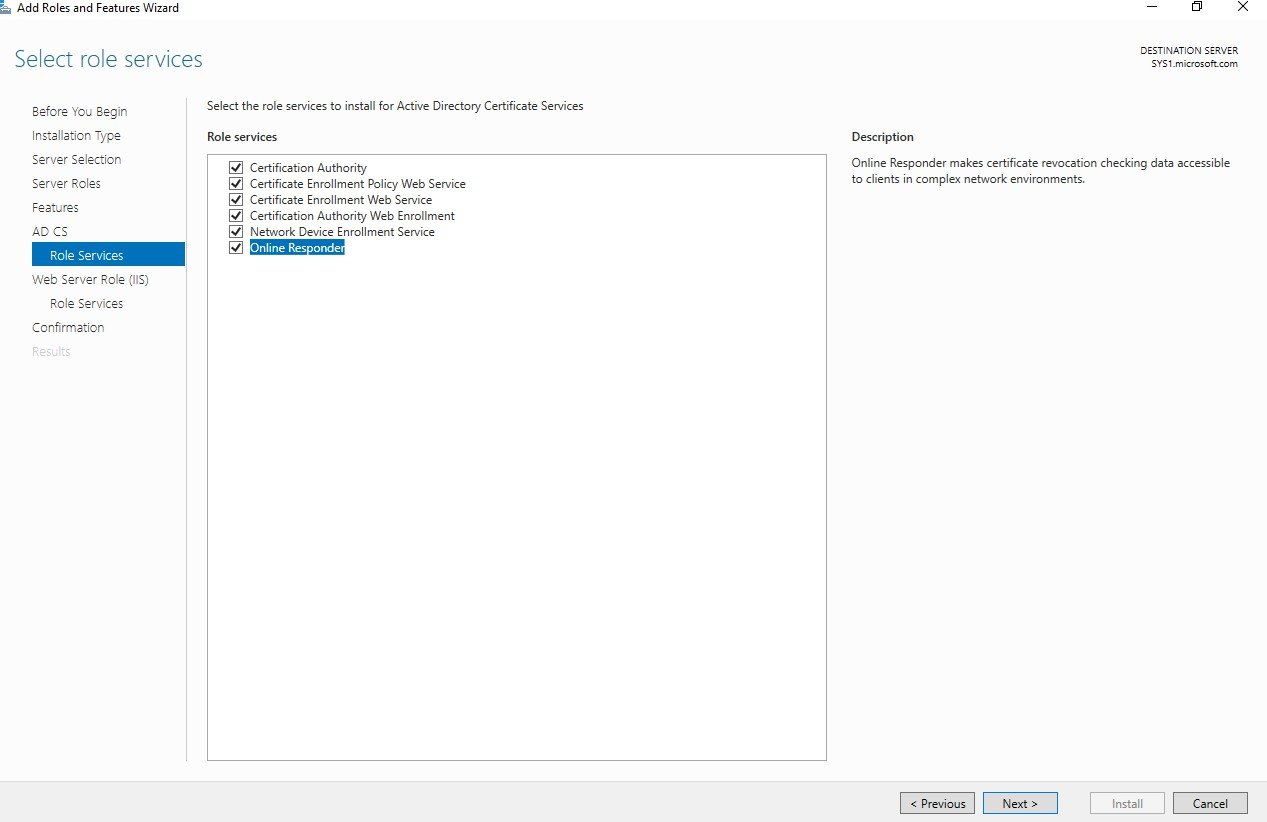This screenshot has width=1267, height=822.
Task: Click the wizard icon in title bar
Action: pyautogui.click(x=6, y=7)
